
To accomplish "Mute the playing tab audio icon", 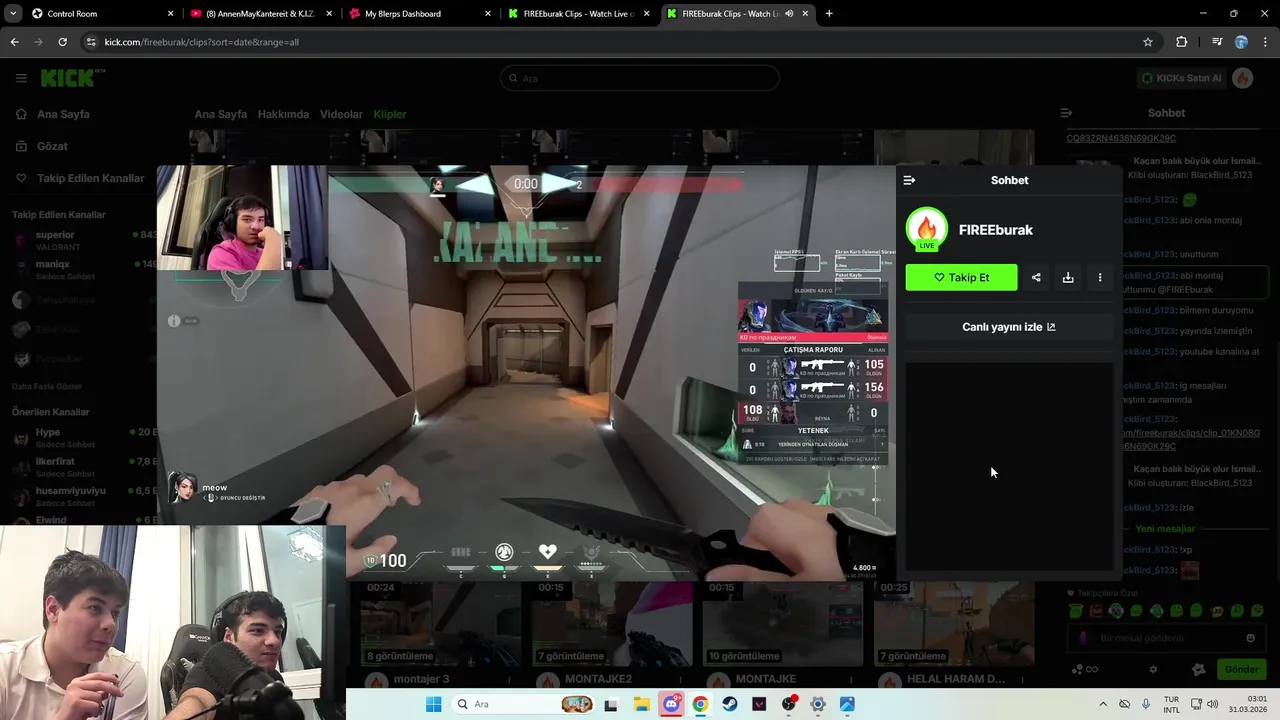I will tap(790, 14).
